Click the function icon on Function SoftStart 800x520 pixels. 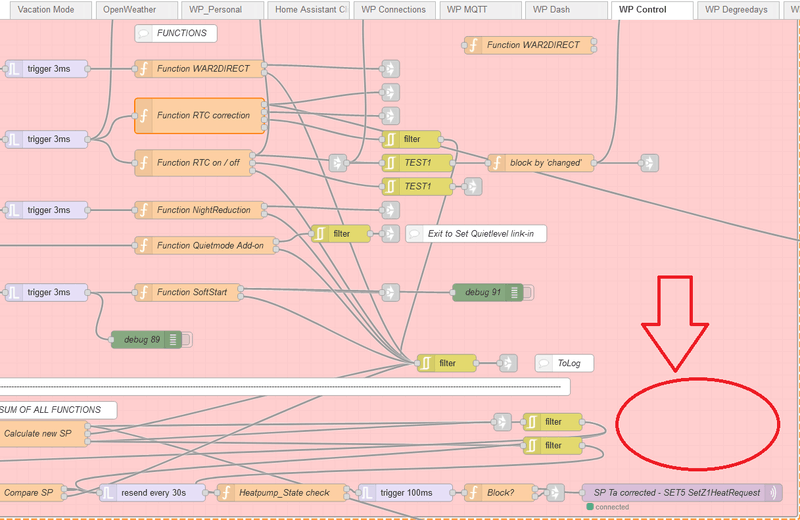[144, 292]
